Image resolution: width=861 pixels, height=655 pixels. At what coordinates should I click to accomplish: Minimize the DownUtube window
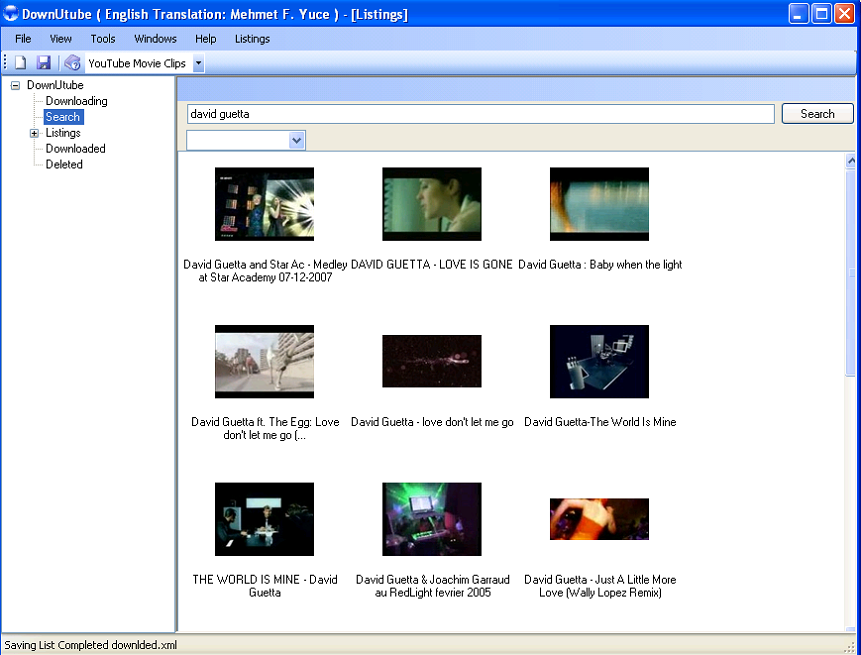[798, 14]
